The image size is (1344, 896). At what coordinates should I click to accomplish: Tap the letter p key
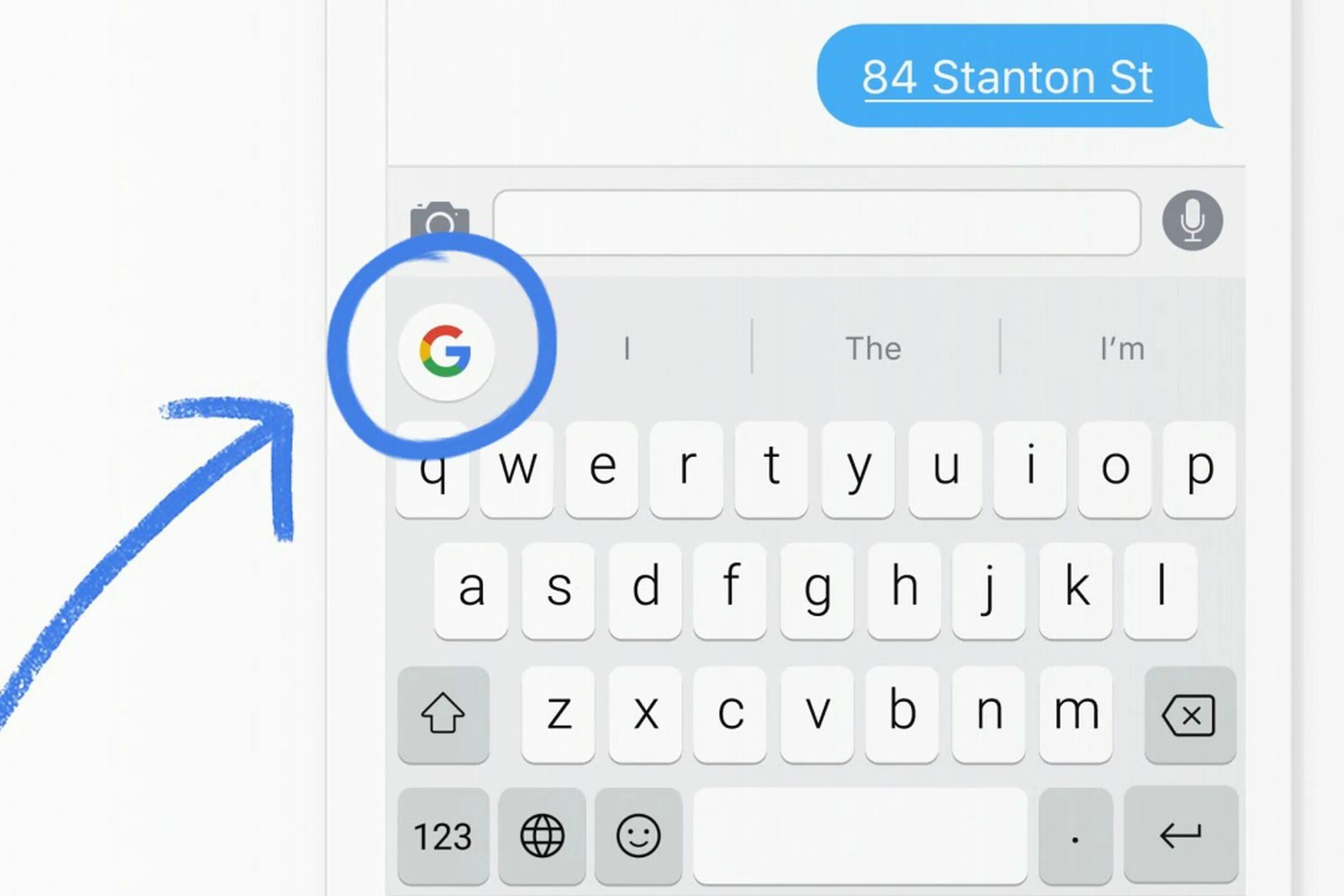point(1200,470)
